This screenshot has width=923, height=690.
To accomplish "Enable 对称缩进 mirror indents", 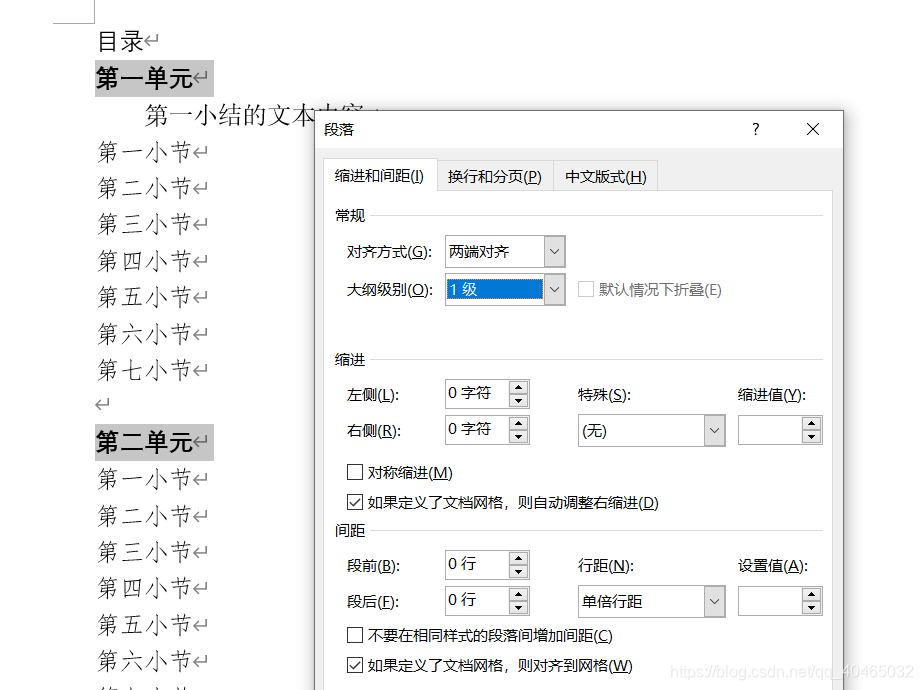I will [355, 471].
